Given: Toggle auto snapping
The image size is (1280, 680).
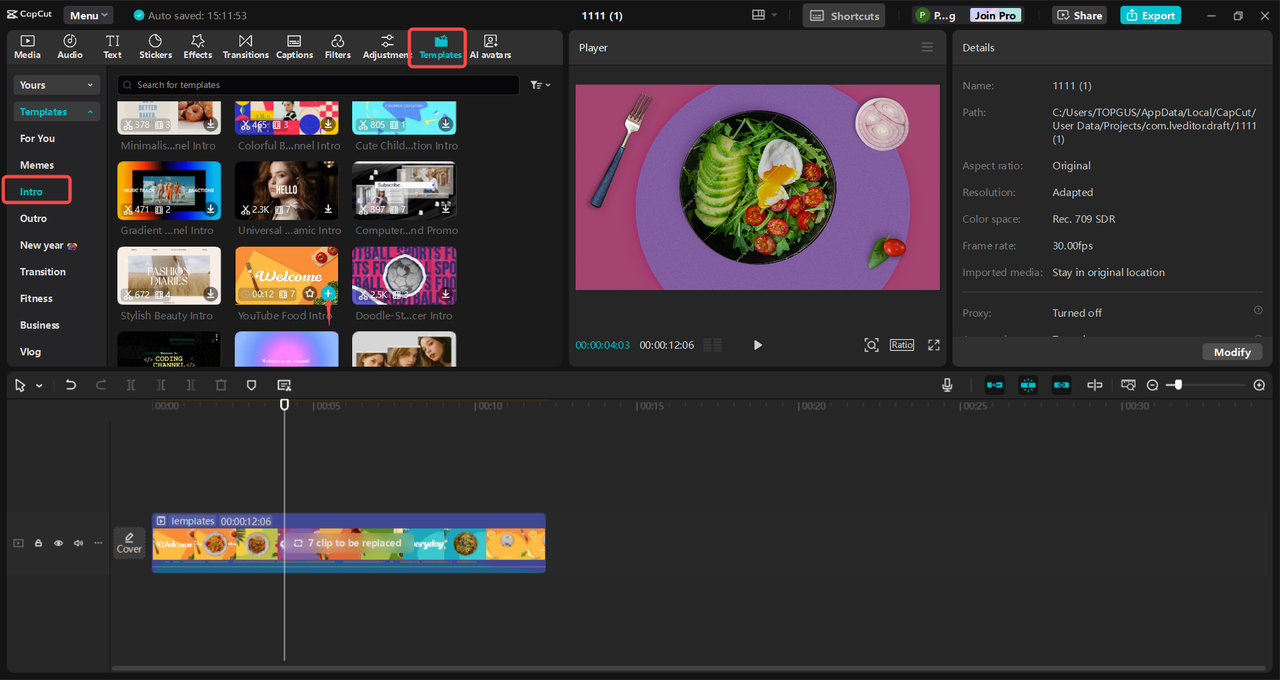Looking at the screenshot, I should (x=1028, y=385).
